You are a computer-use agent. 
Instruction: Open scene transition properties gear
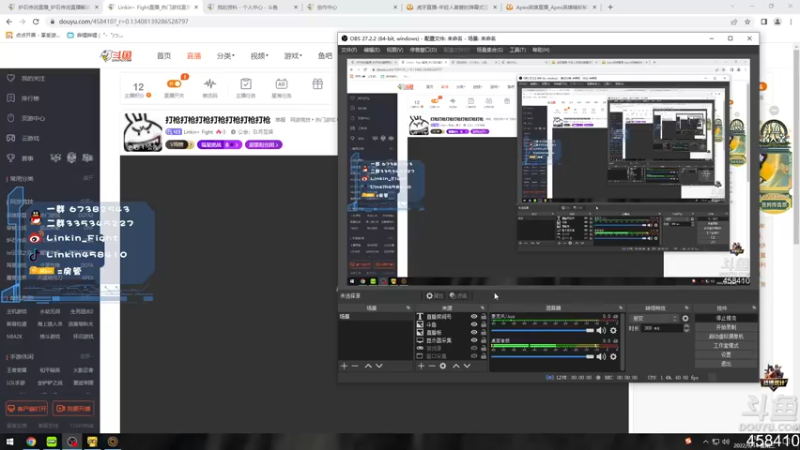(685, 318)
